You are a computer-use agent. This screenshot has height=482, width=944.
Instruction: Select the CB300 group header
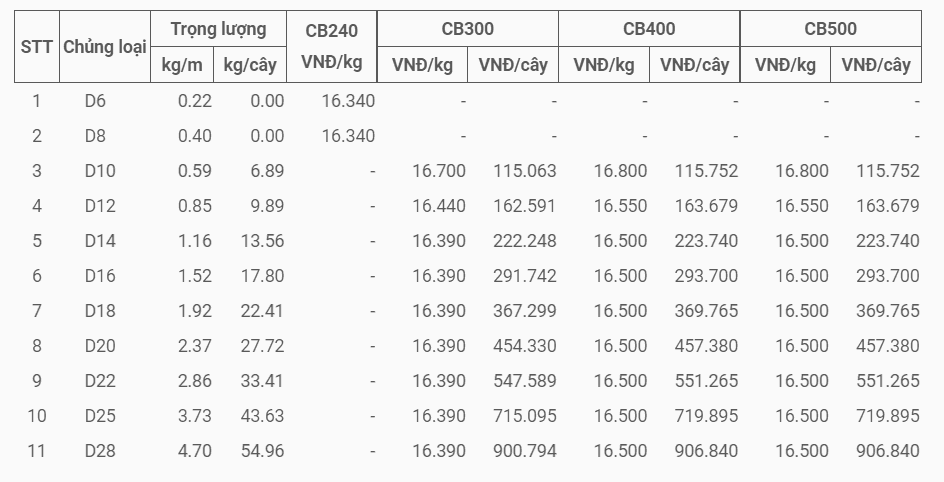click(468, 29)
